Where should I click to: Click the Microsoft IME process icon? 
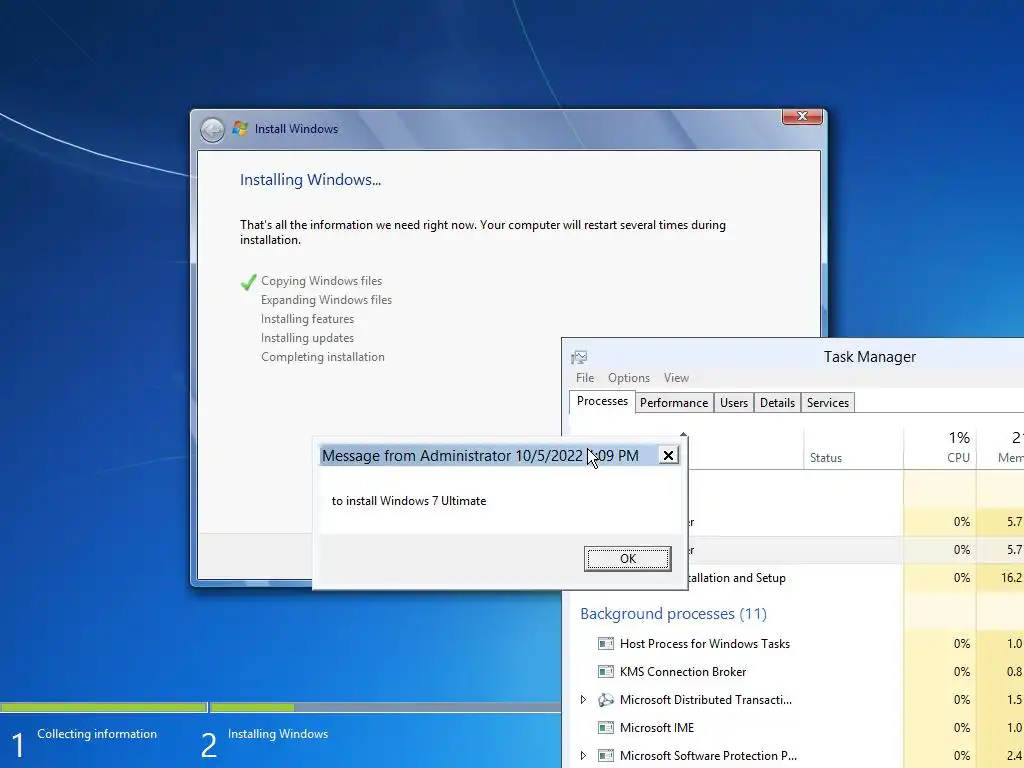pyautogui.click(x=606, y=728)
